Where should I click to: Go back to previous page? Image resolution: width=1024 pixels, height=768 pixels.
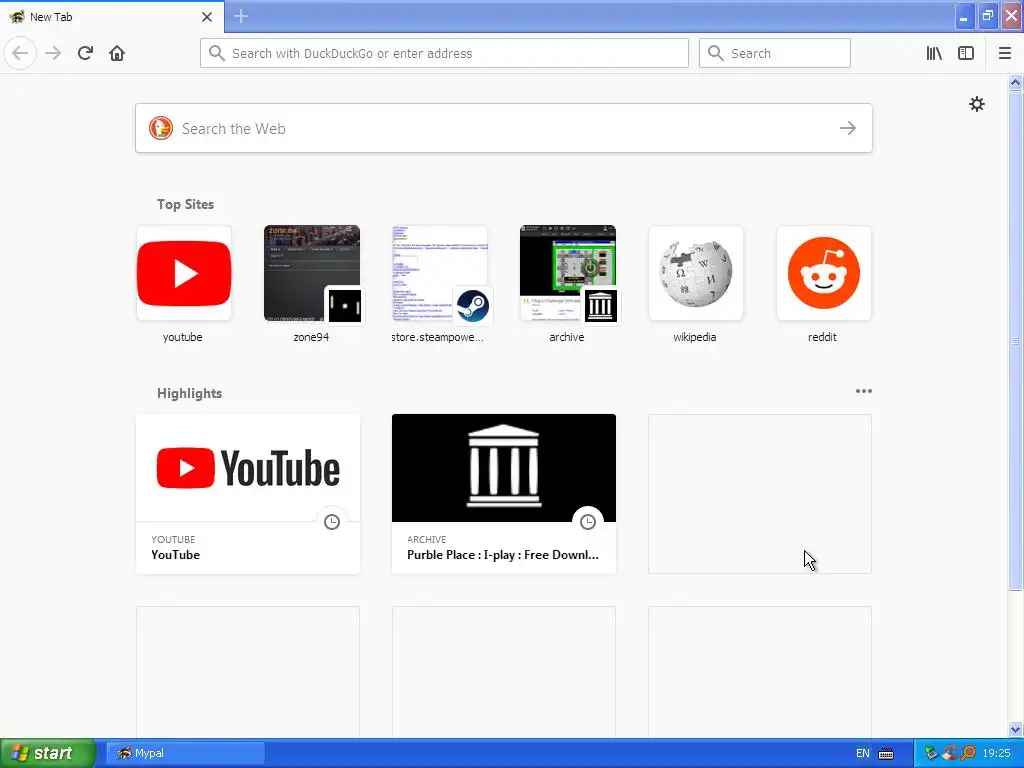coord(20,53)
